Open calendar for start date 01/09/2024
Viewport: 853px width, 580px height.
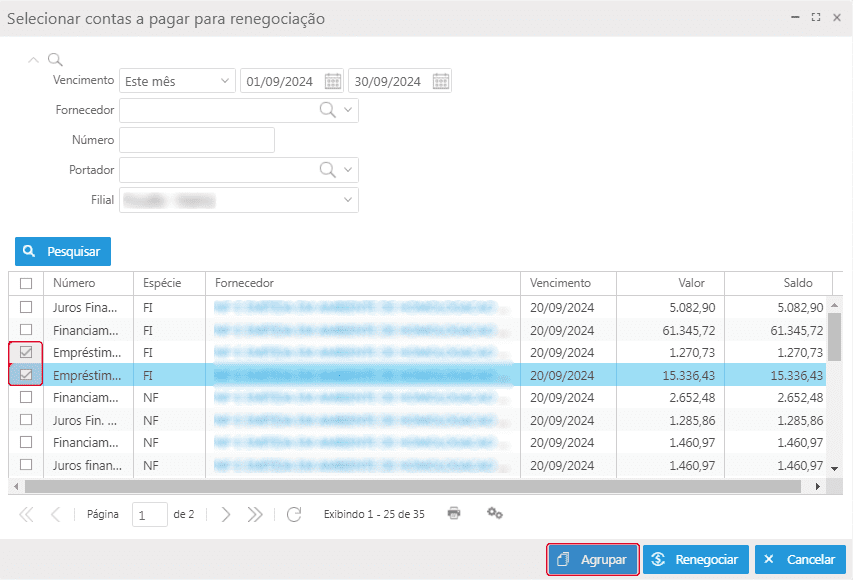(333, 81)
